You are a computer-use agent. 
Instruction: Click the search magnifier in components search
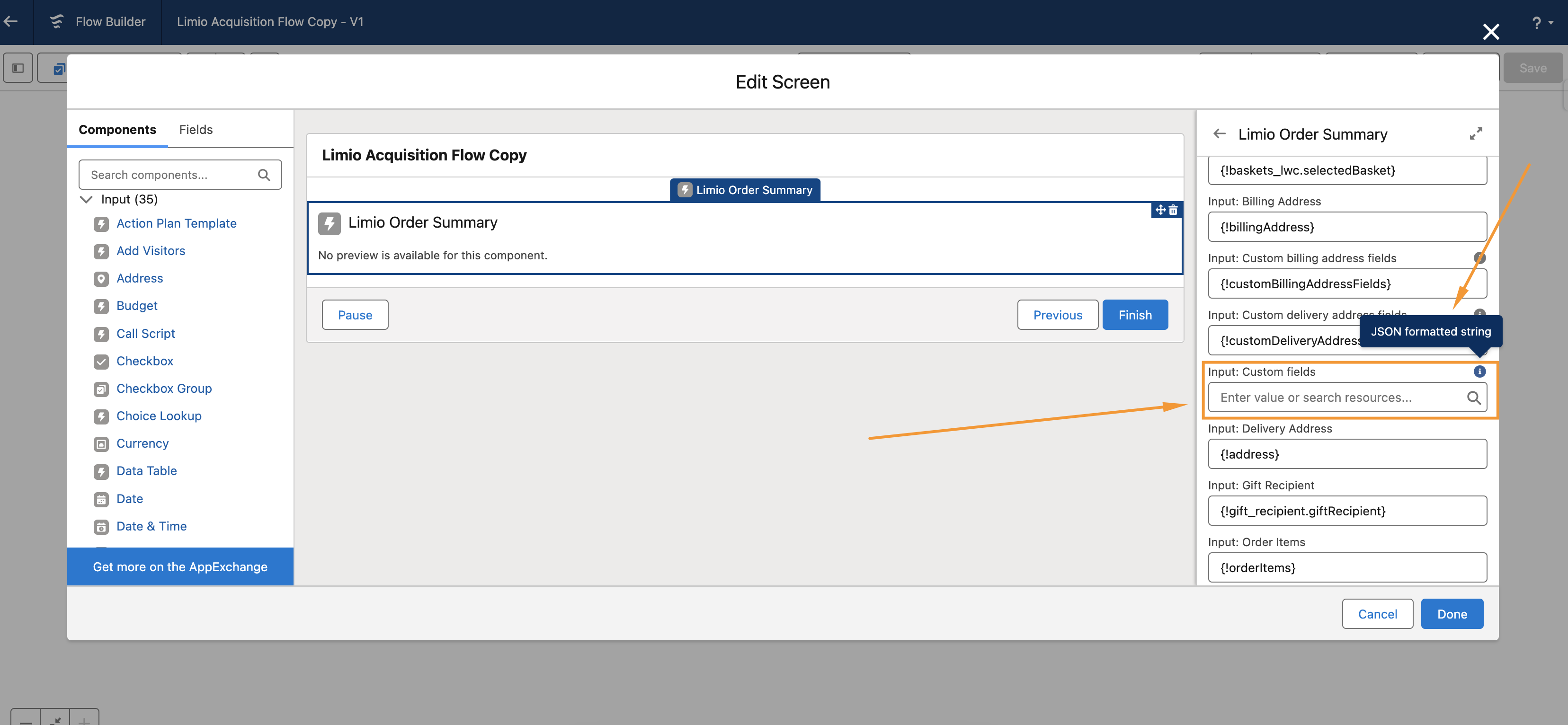264,175
